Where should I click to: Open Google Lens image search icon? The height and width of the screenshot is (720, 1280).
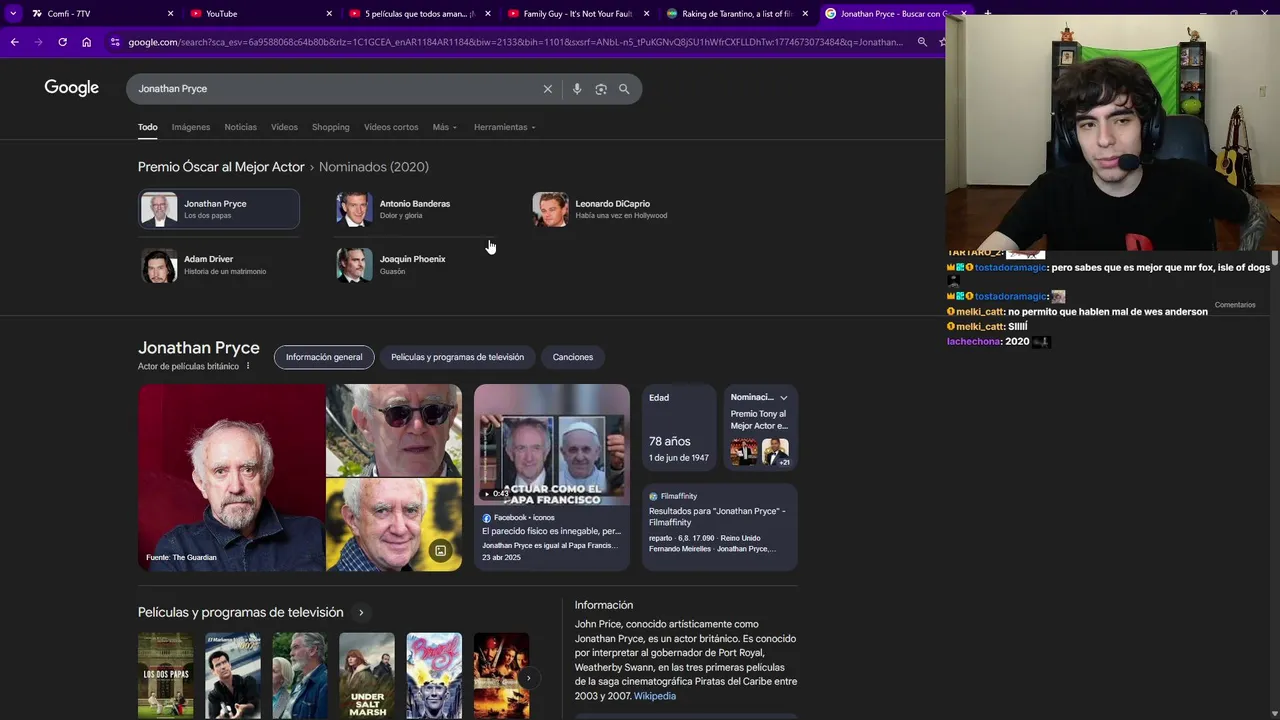point(601,89)
